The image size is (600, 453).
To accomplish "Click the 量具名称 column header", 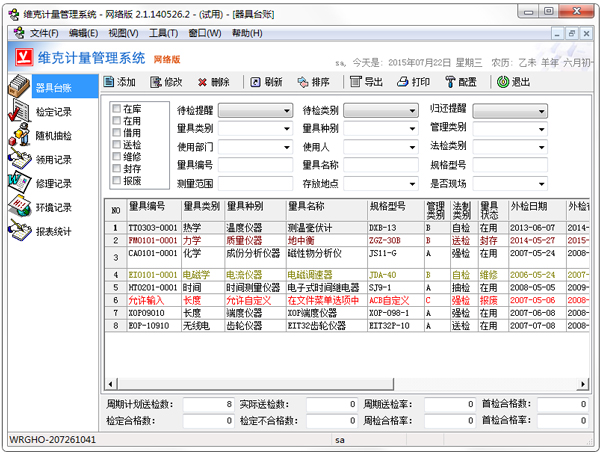I will (x=326, y=210).
